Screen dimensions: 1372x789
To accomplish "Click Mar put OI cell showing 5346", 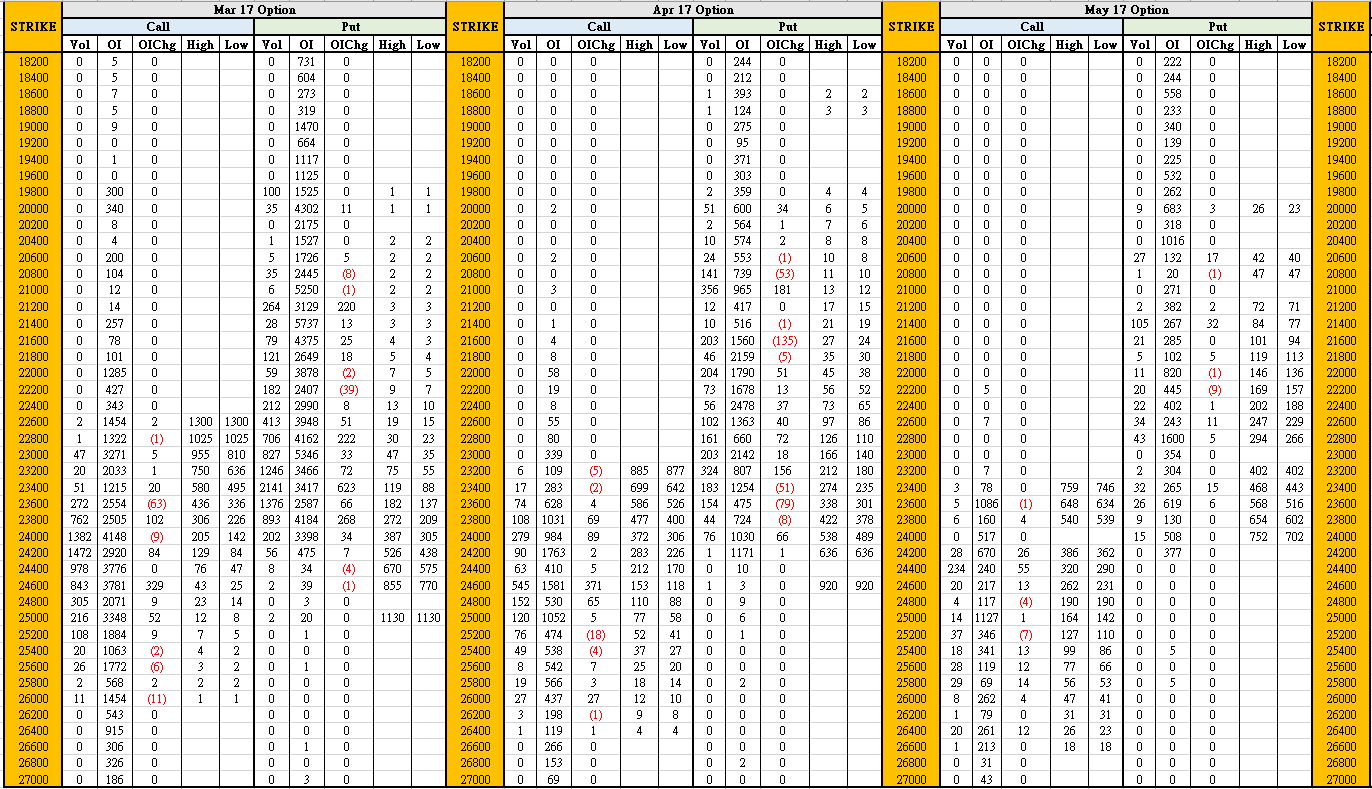I will (306, 453).
